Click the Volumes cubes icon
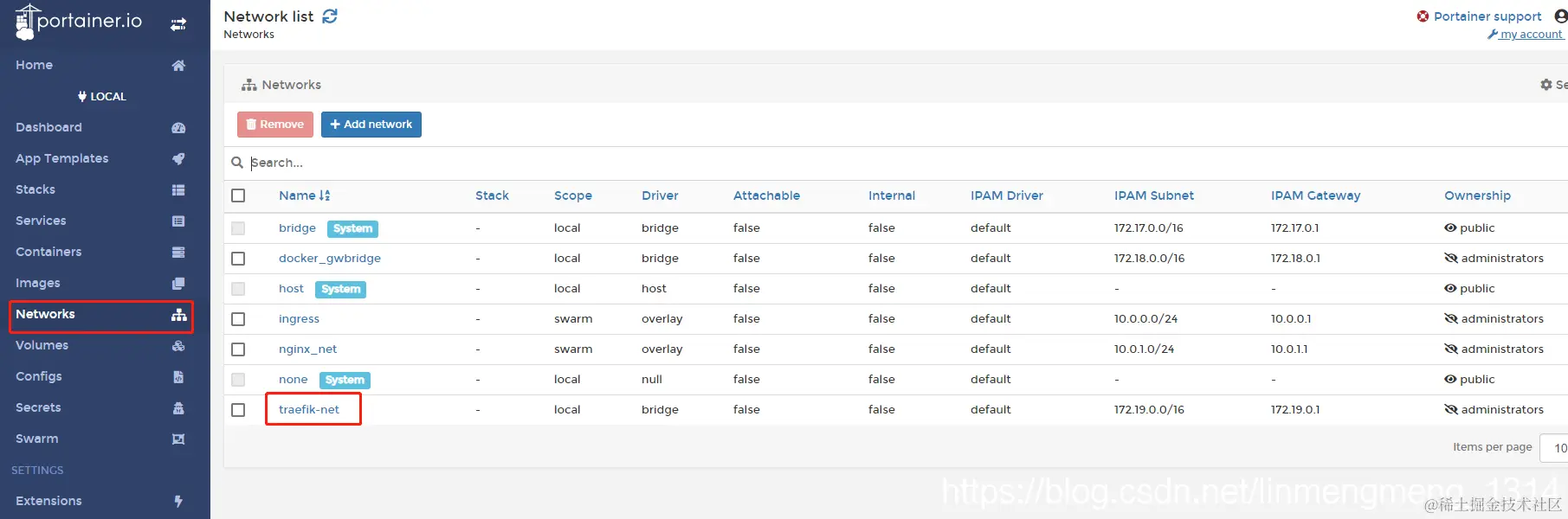The image size is (1568, 519). click(178, 346)
